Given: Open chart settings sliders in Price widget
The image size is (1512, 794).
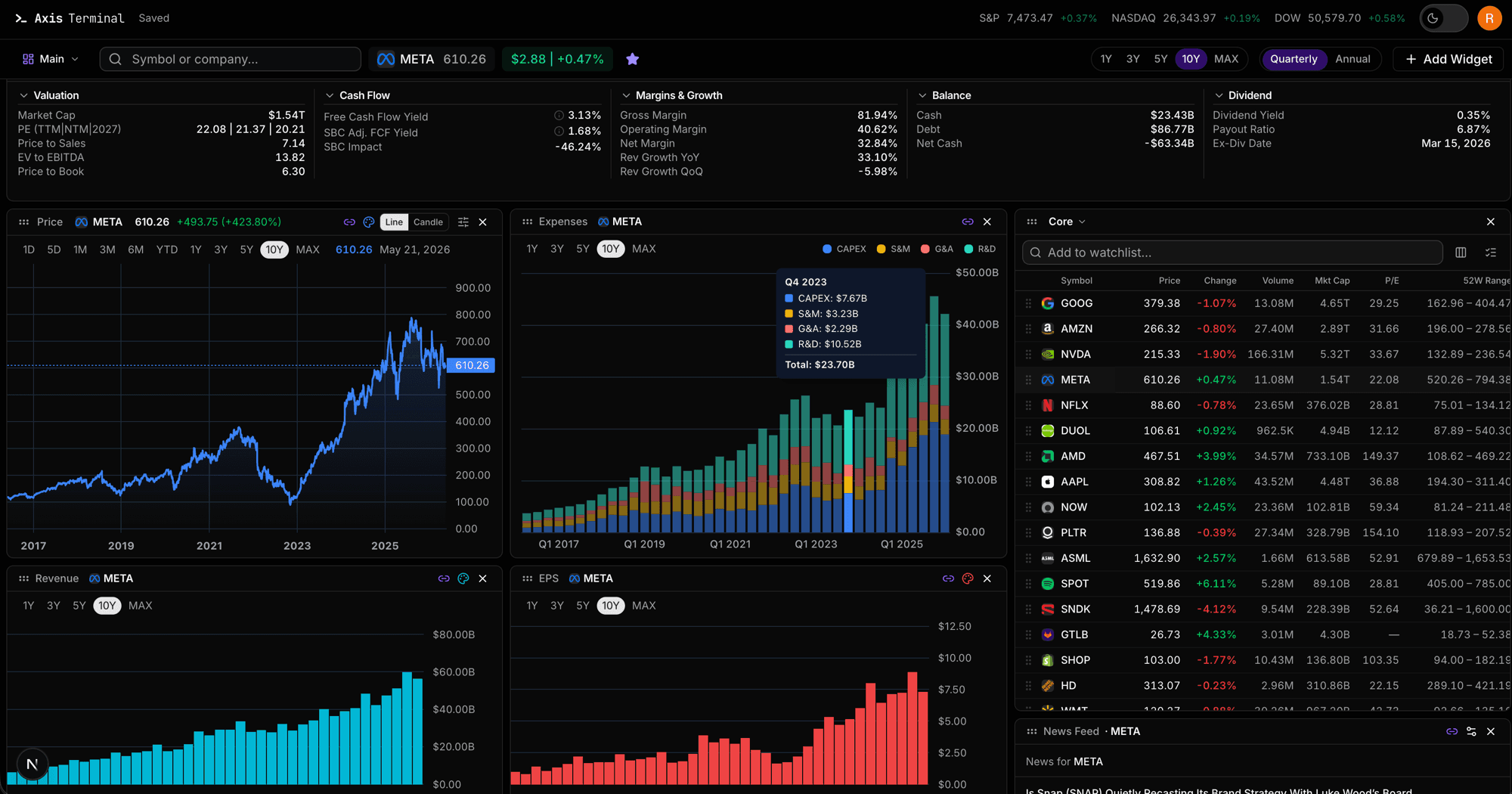Looking at the screenshot, I should (x=463, y=222).
